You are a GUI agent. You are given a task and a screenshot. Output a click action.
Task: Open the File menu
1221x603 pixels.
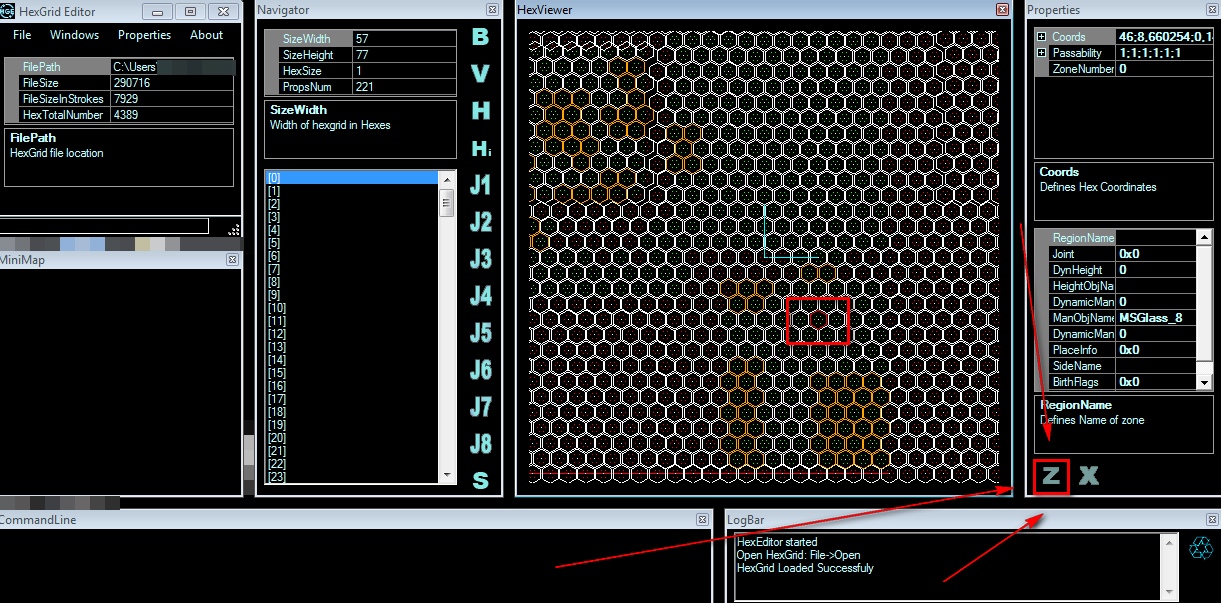click(x=22, y=35)
